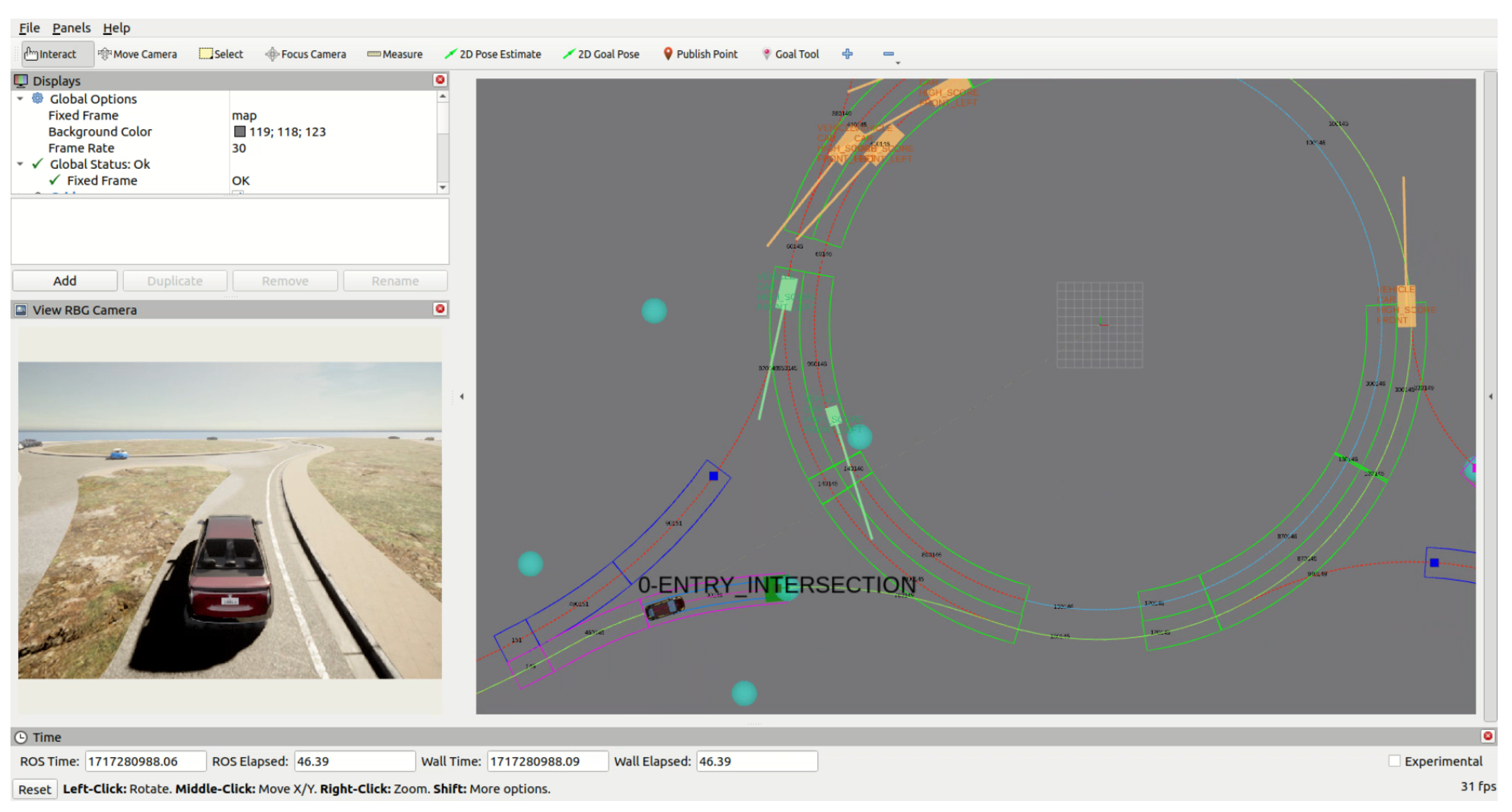Screen dimensions: 1512x812
Task: Close the View RBG Camera panel
Action: (440, 309)
